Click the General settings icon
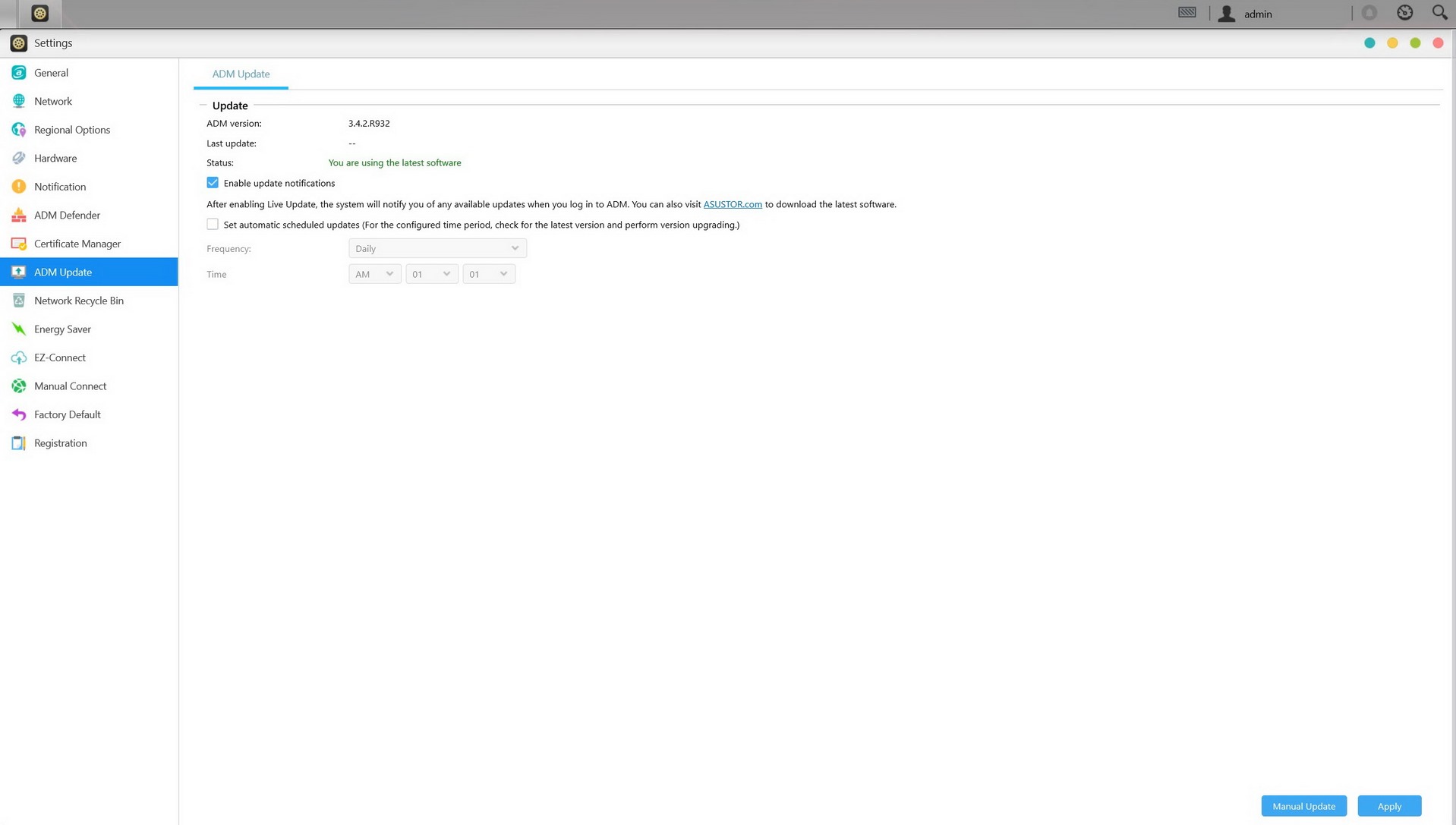Screen dimensions: 1456x825 tap(19, 73)
